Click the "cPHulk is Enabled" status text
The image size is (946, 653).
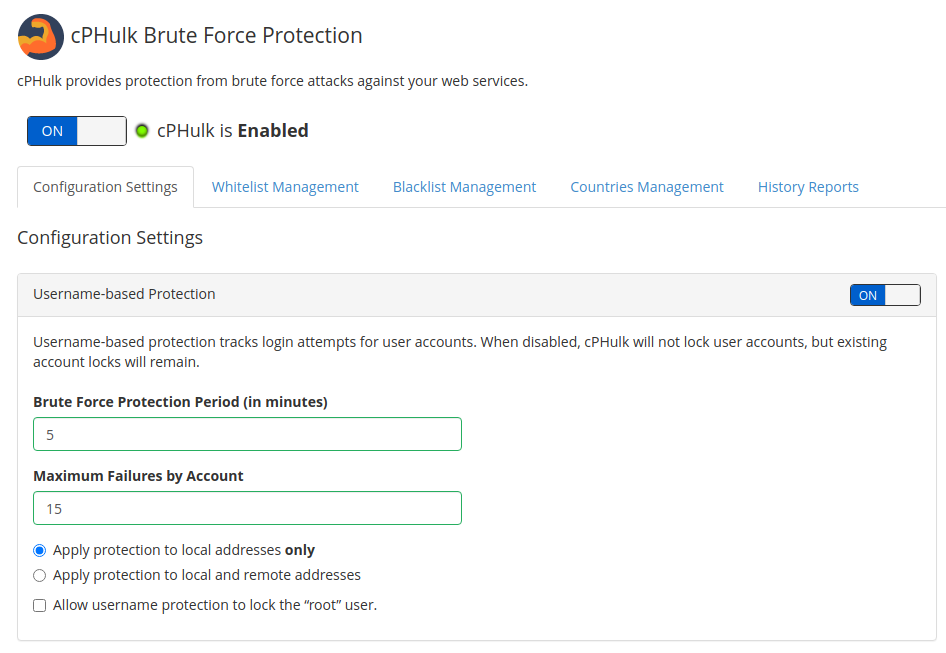pos(232,131)
